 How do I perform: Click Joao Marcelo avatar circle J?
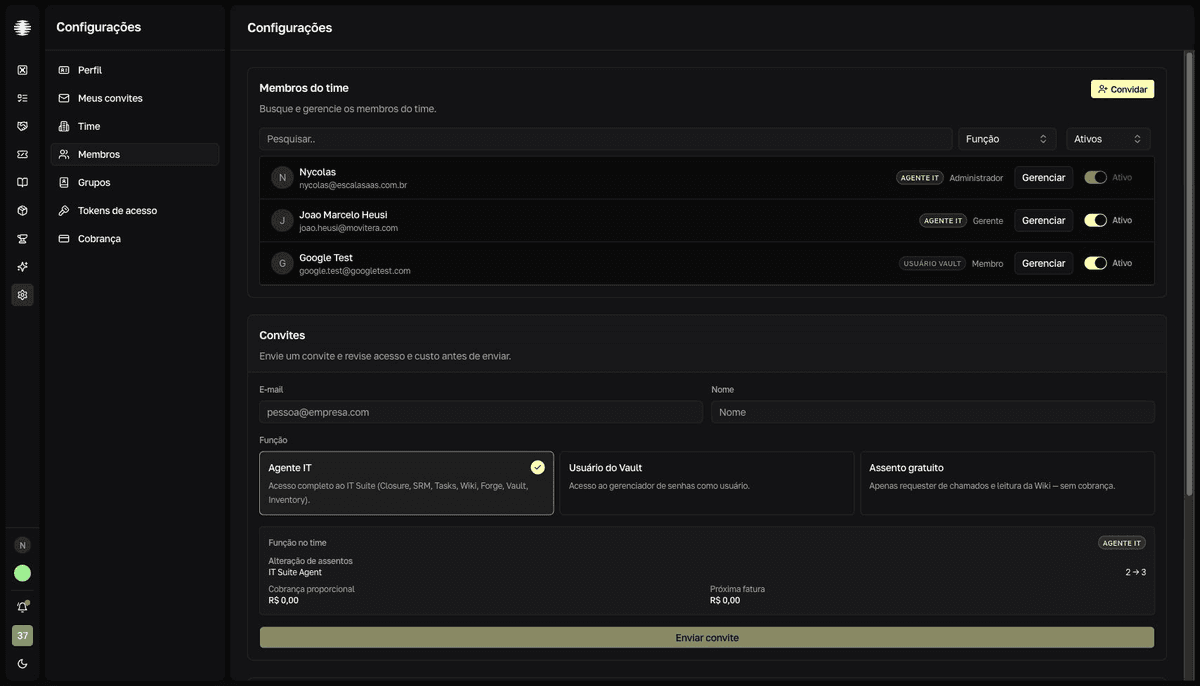[282, 221]
